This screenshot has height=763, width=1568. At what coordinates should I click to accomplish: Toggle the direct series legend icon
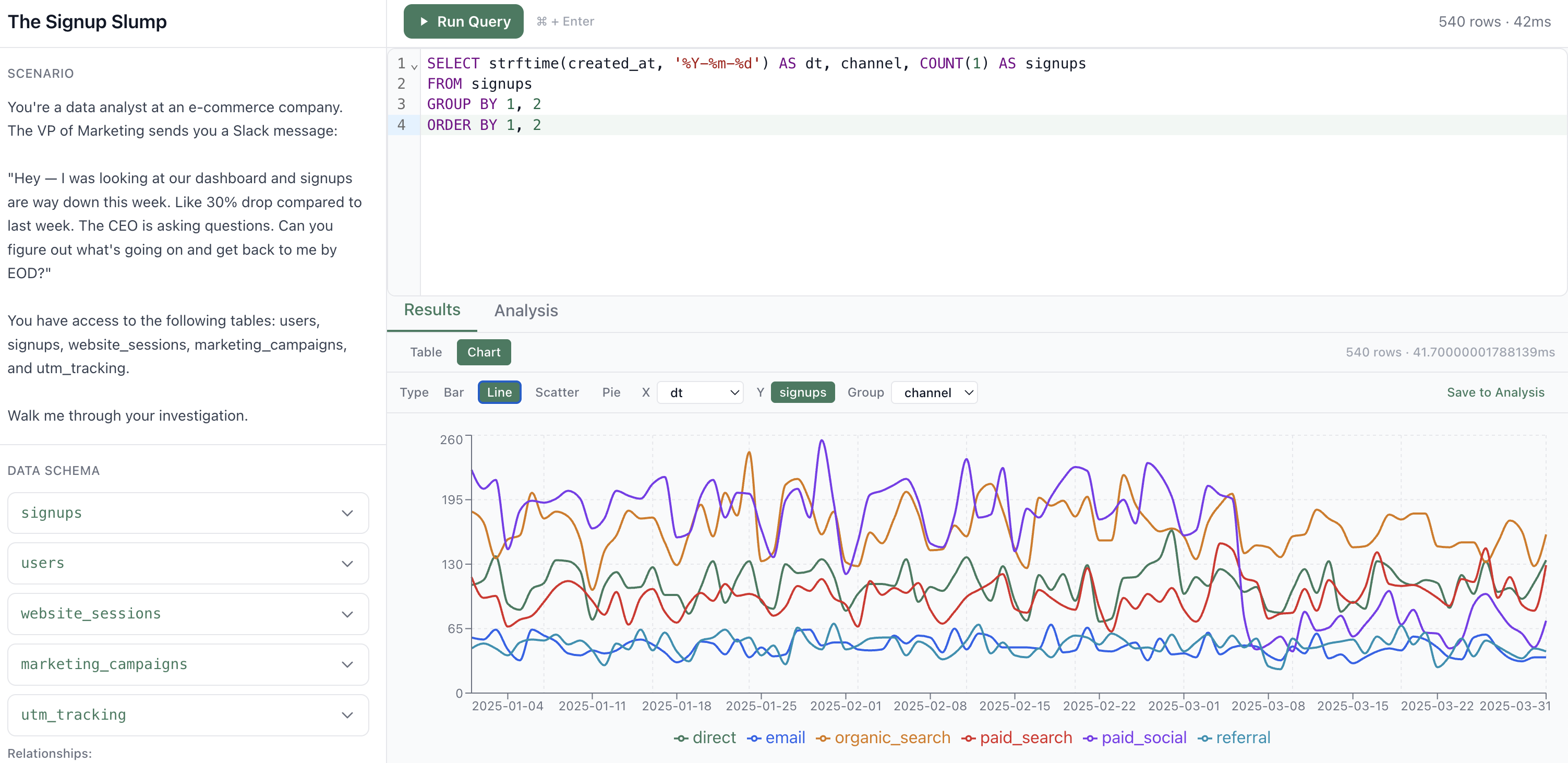tap(682, 737)
